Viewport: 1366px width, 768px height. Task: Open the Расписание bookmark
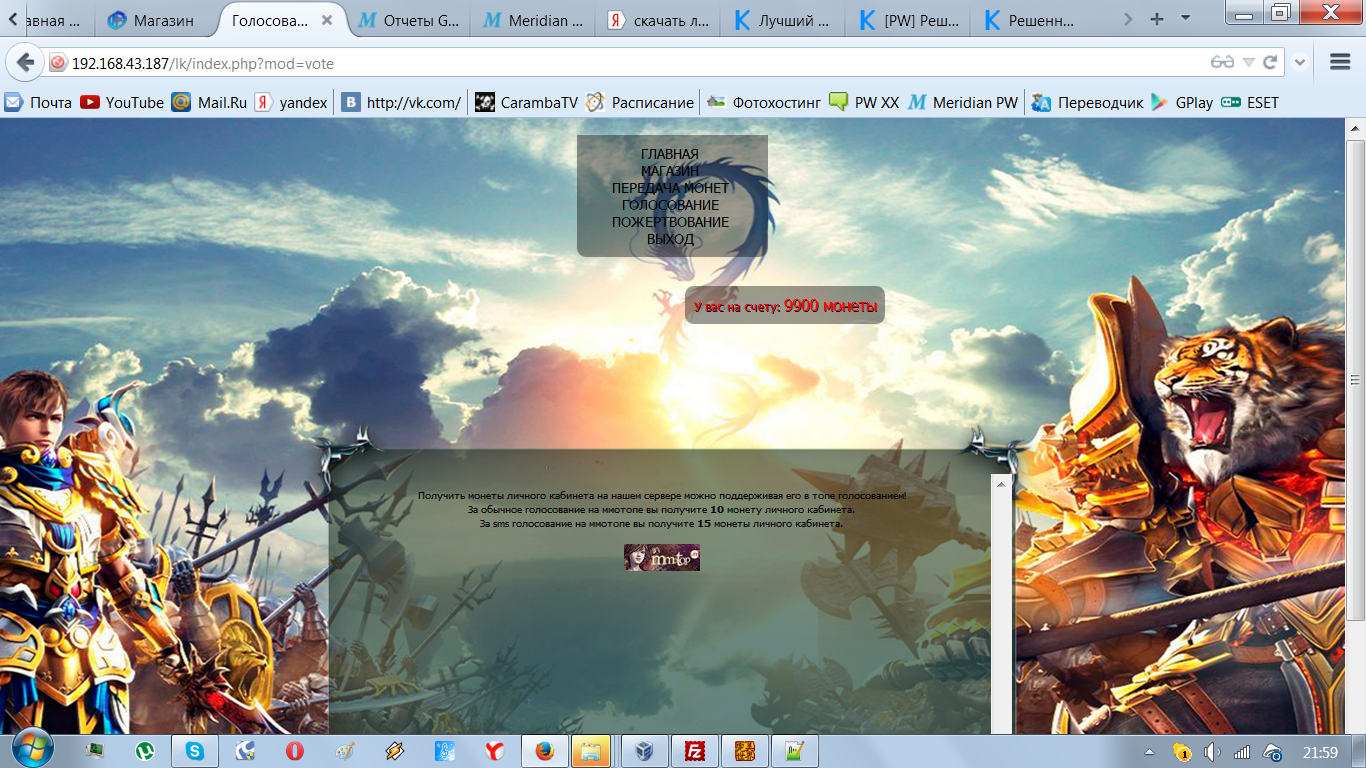[640, 102]
